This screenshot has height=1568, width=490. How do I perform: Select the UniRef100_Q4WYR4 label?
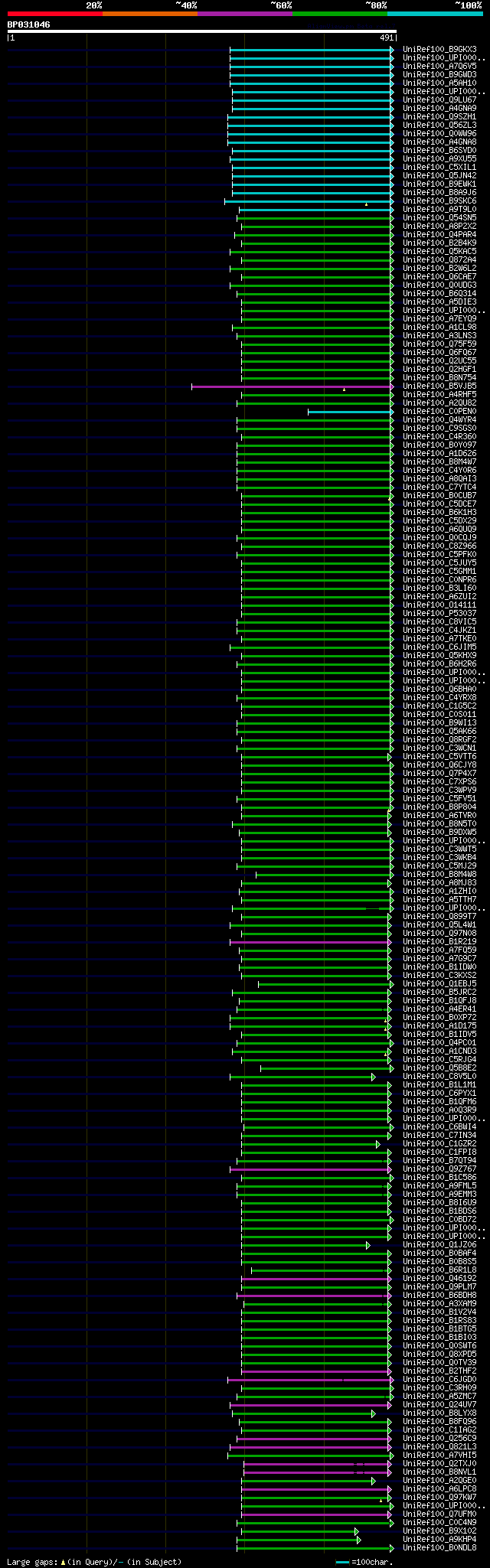tap(439, 420)
